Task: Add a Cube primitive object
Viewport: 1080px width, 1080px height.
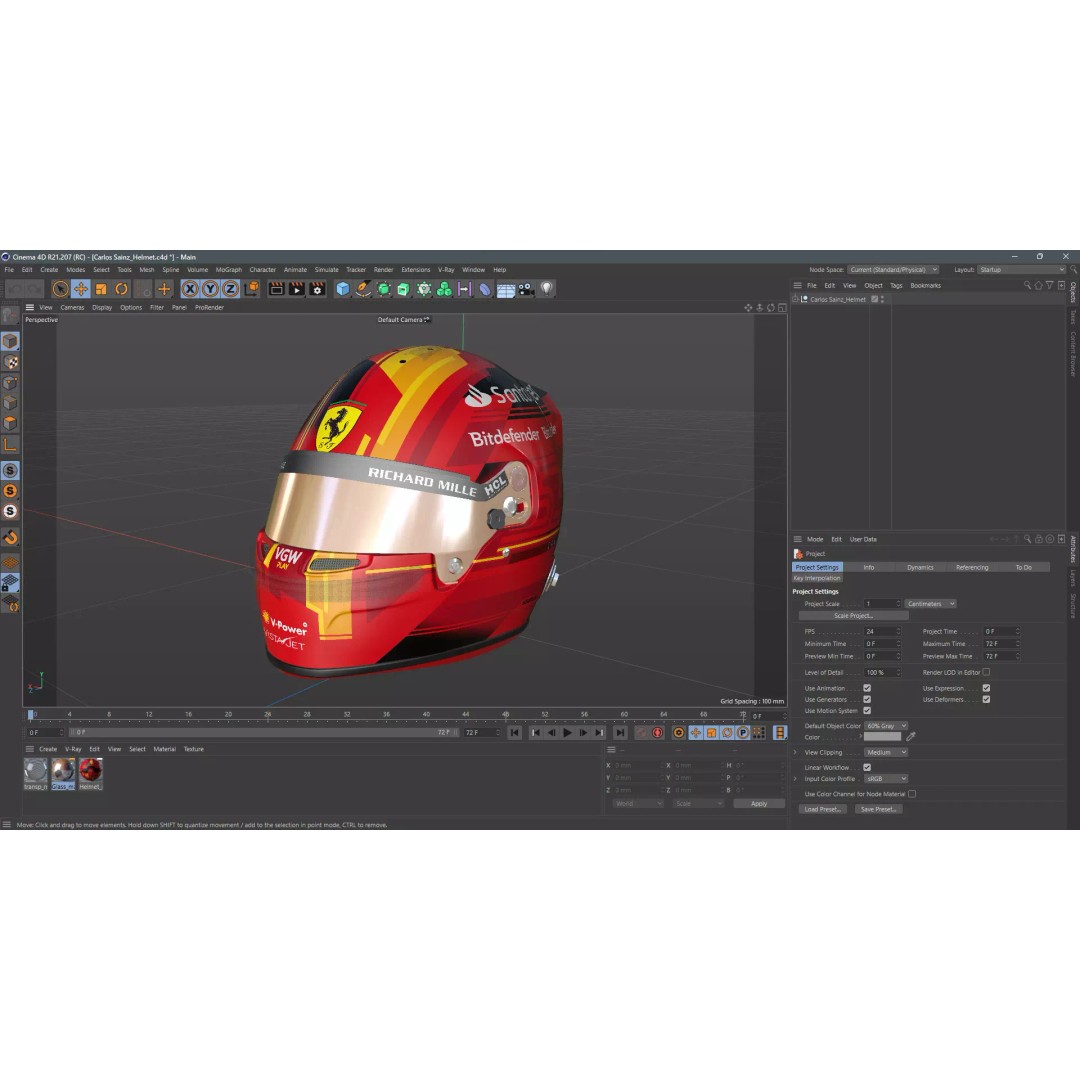Action: point(342,289)
